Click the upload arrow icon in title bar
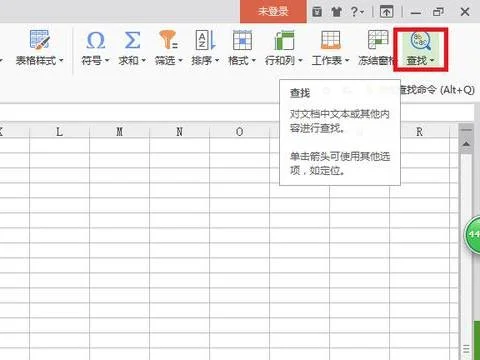 [387, 12]
